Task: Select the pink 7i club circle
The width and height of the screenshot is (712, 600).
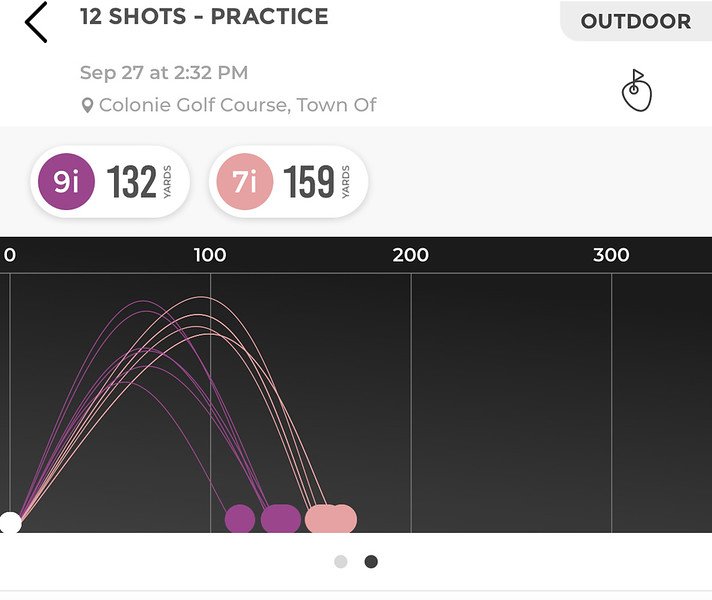Action: (x=245, y=181)
